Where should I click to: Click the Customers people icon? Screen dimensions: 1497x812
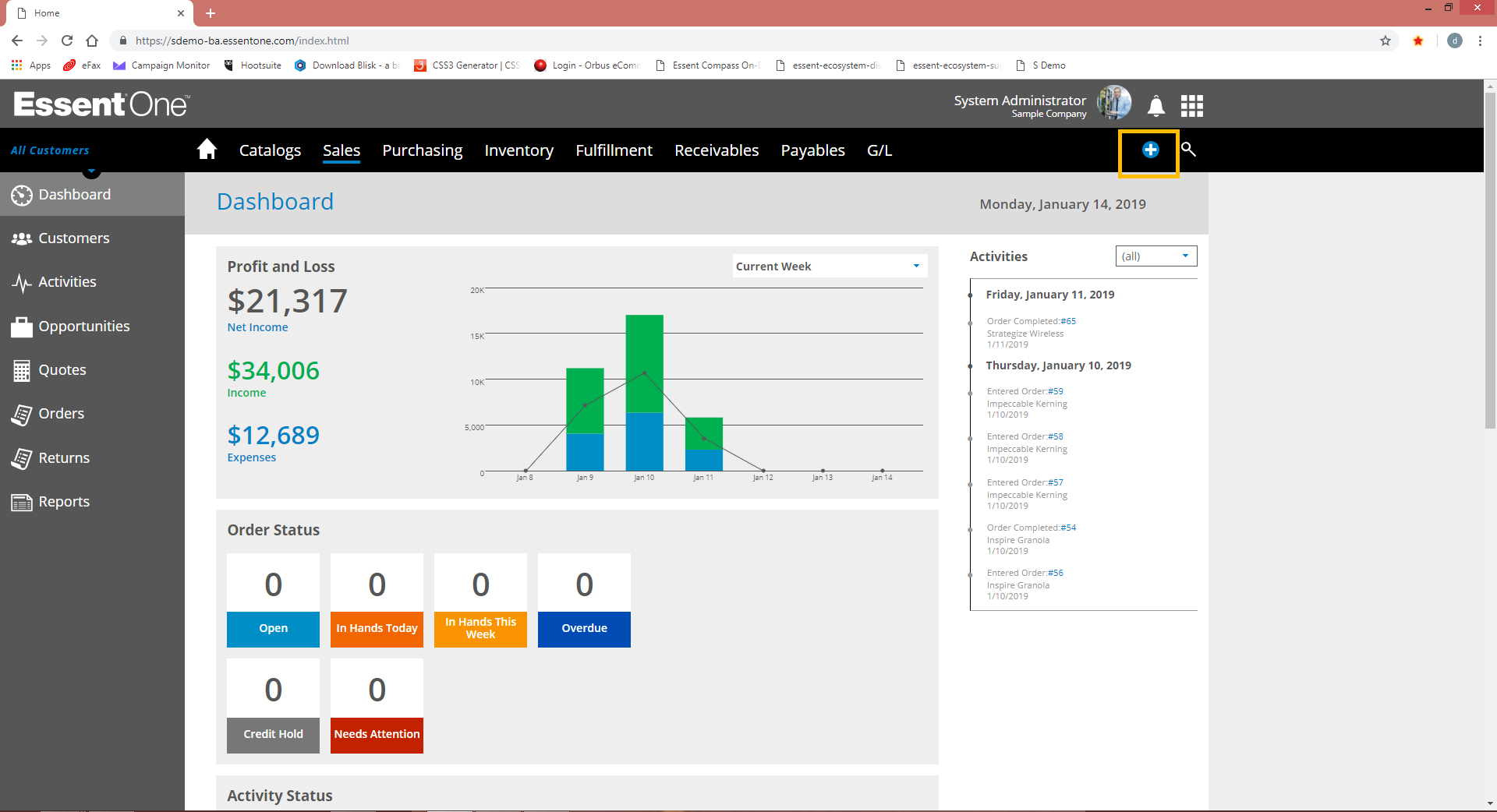pyautogui.click(x=22, y=238)
